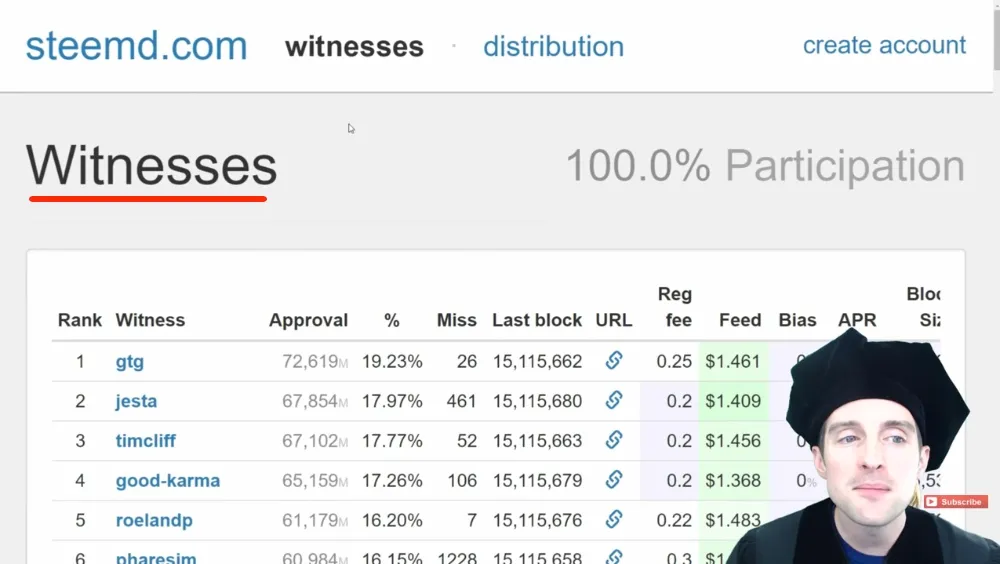Click the Reg fee column header
Screen dimensions: 1000x564
675,307
